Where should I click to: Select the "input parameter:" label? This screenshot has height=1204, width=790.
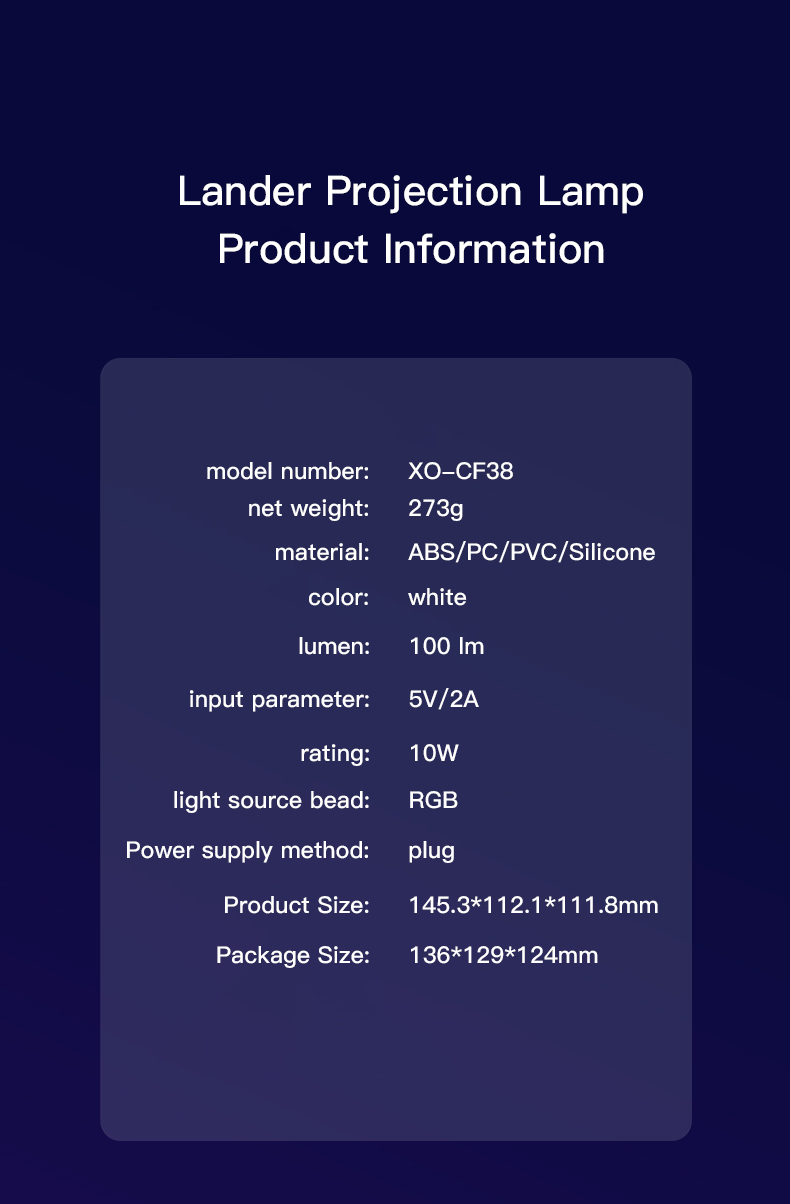click(x=279, y=699)
